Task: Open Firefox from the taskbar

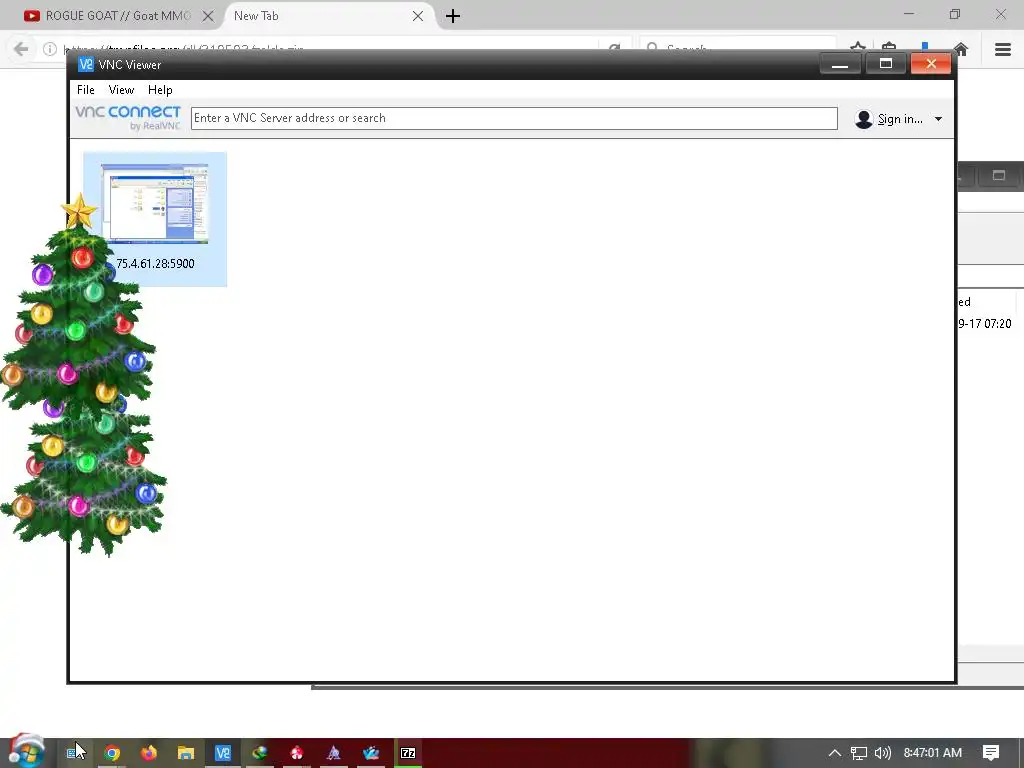Action: (149, 753)
